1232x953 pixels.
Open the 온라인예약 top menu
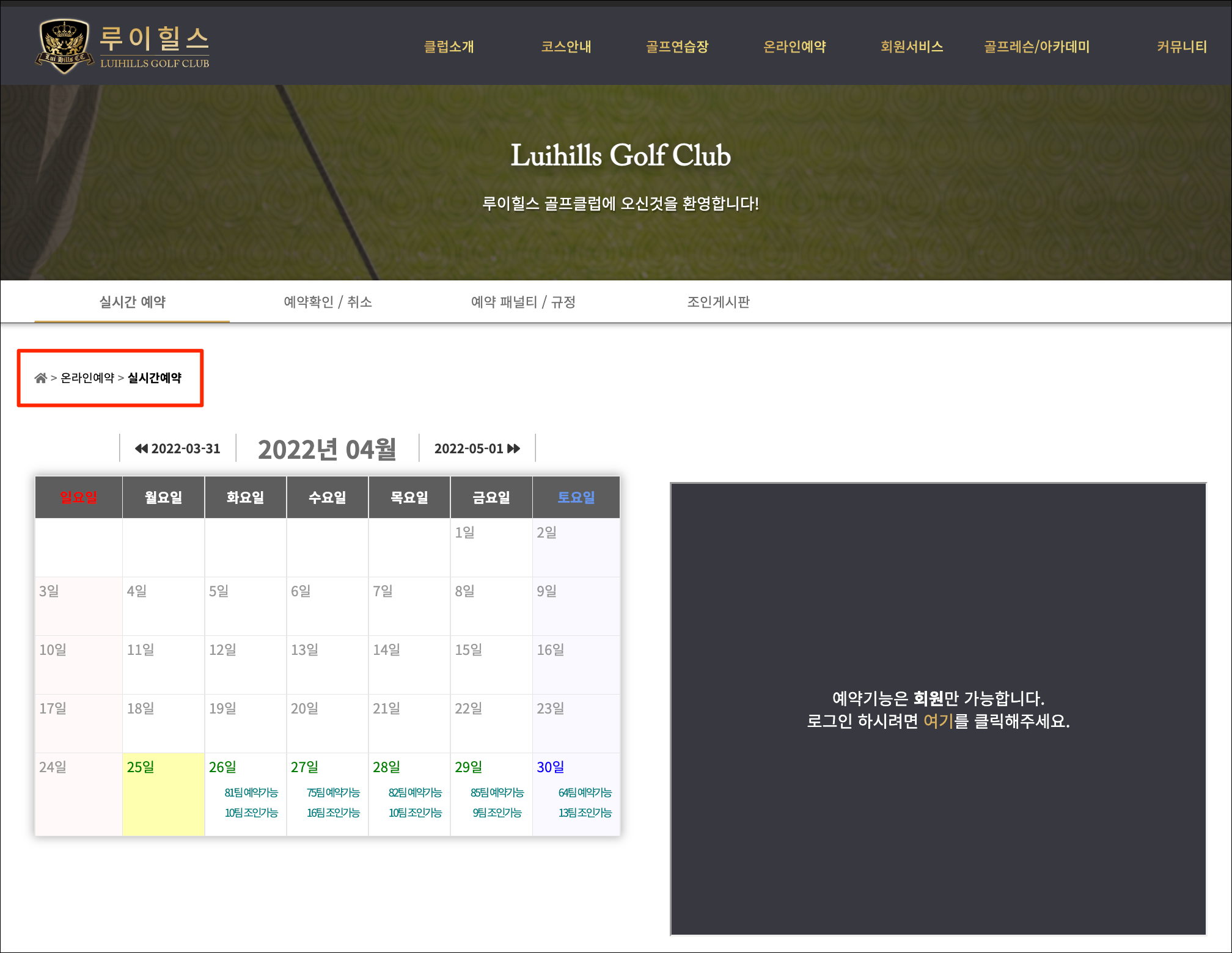point(794,46)
